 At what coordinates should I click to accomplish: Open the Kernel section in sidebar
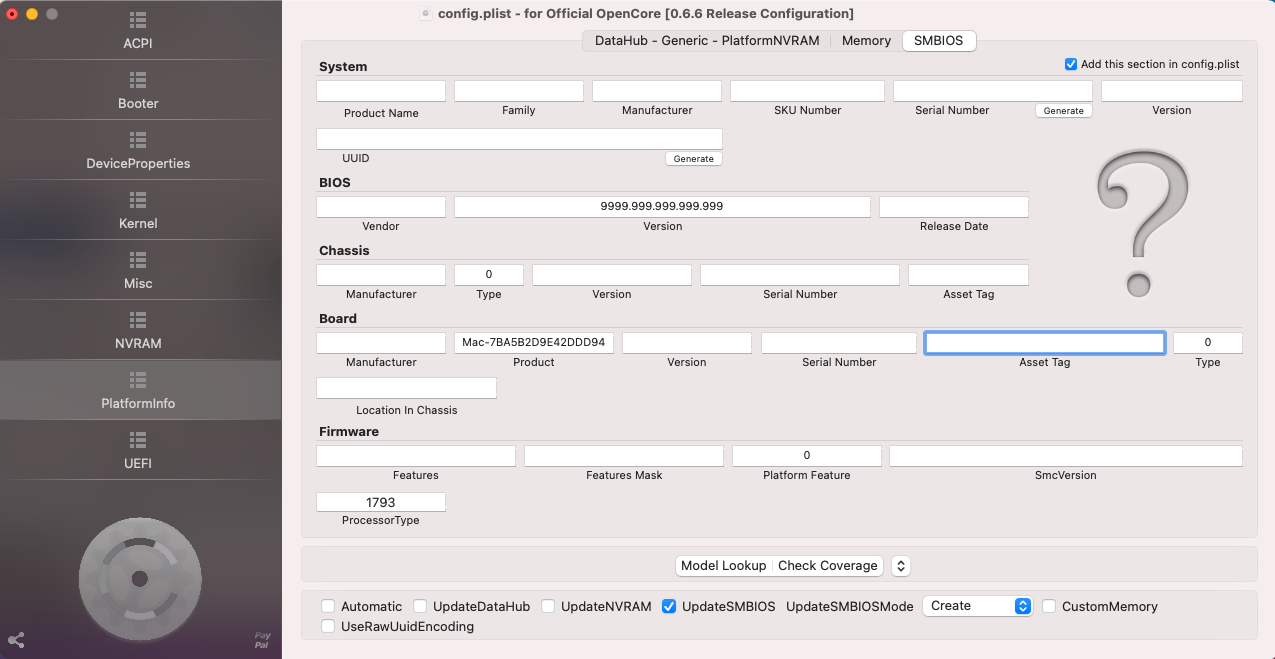pyautogui.click(x=140, y=210)
